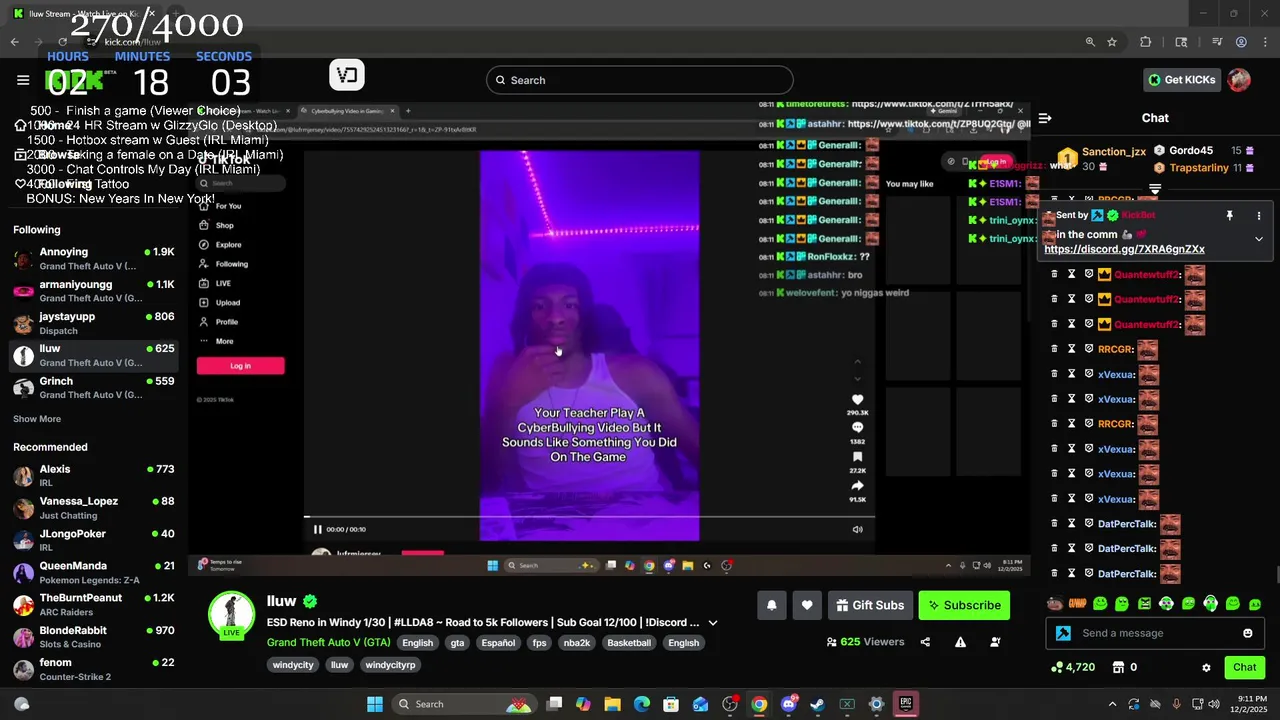Open the 4,720 channel points balance

tap(1073, 667)
